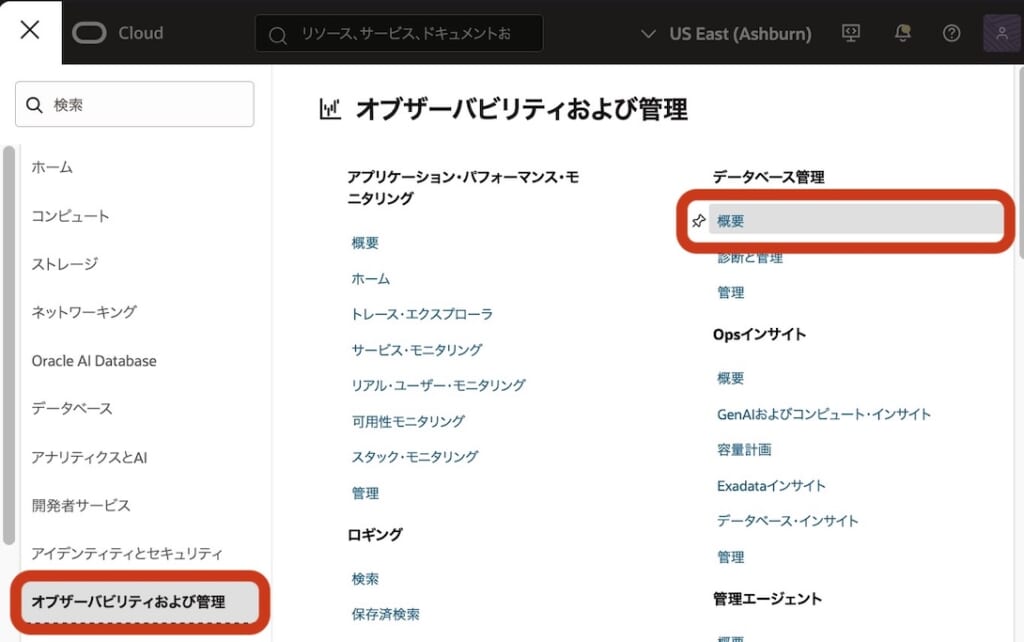Click the magnifier icon in the 検索 box
The image size is (1024, 642).
(x=35, y=104)
